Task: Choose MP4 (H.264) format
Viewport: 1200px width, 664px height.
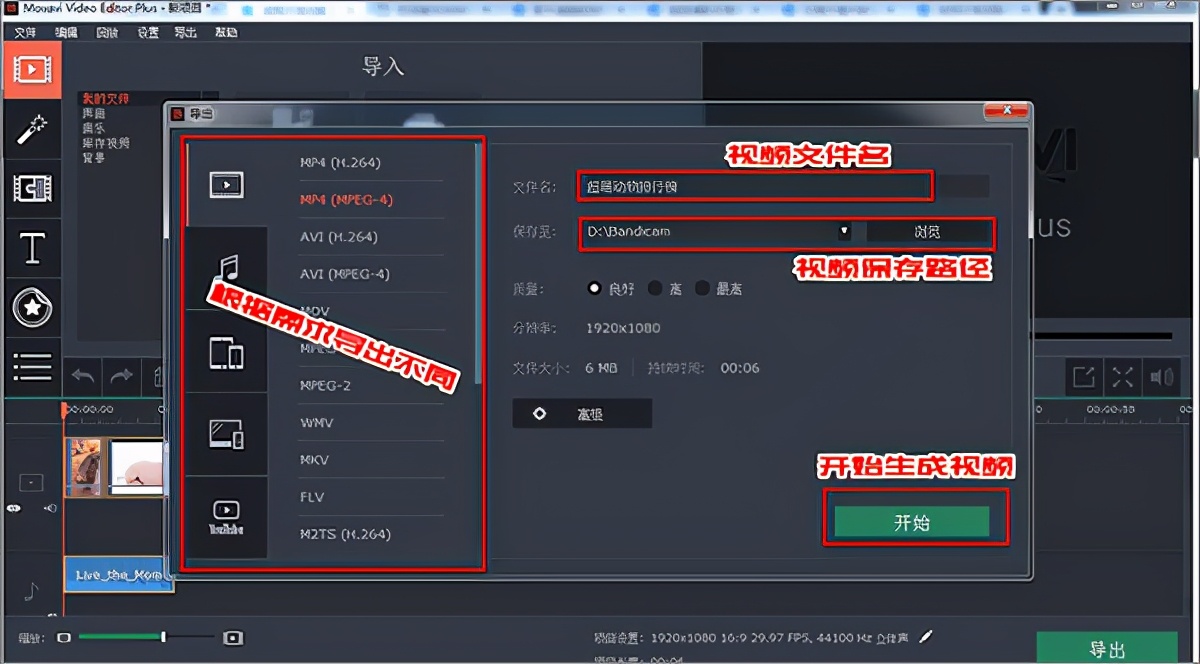Action: pos(340,162)
